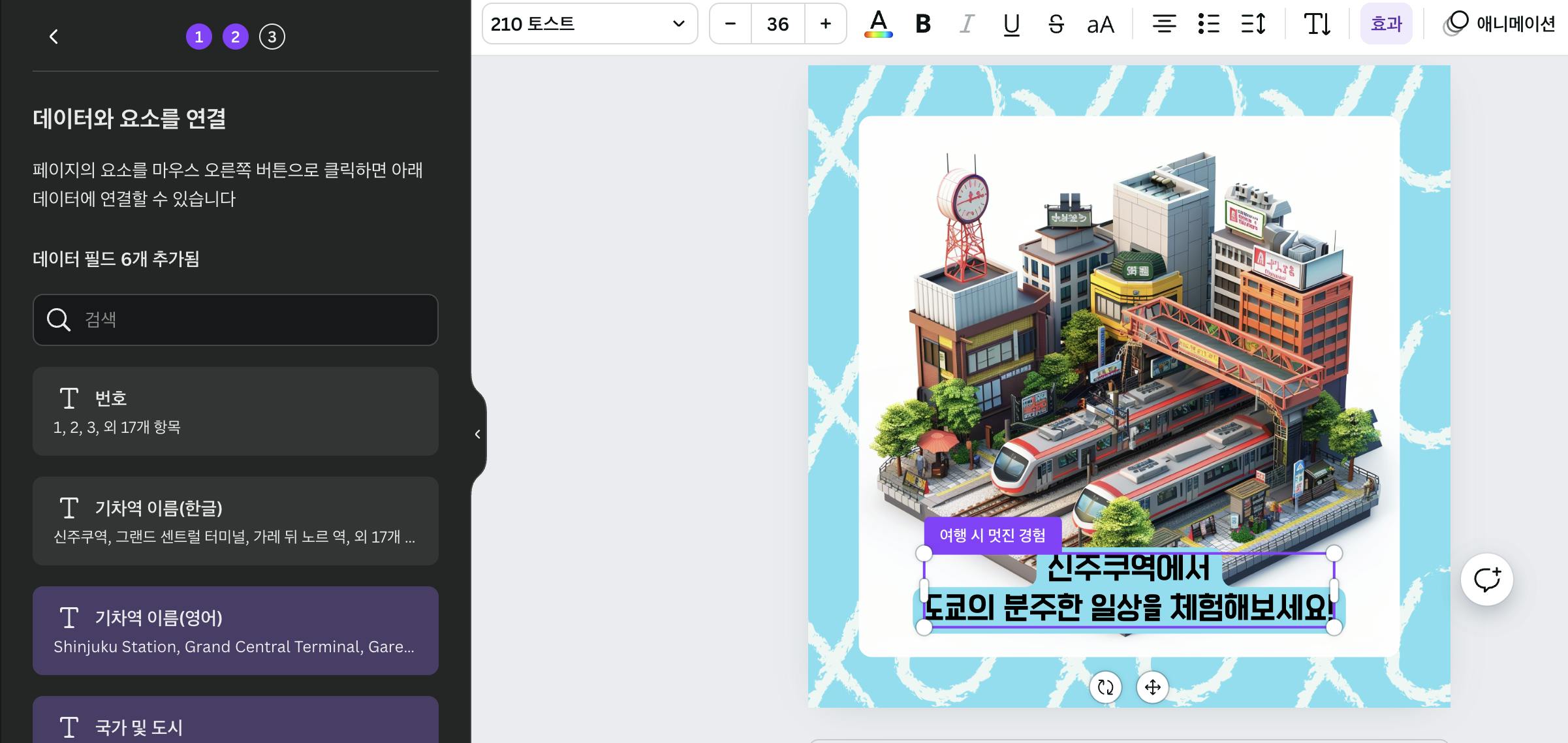The width and height of the screenshot is (1568, 743).
Task: Click the back arrow in the side panel
Action: click(54, 37)
